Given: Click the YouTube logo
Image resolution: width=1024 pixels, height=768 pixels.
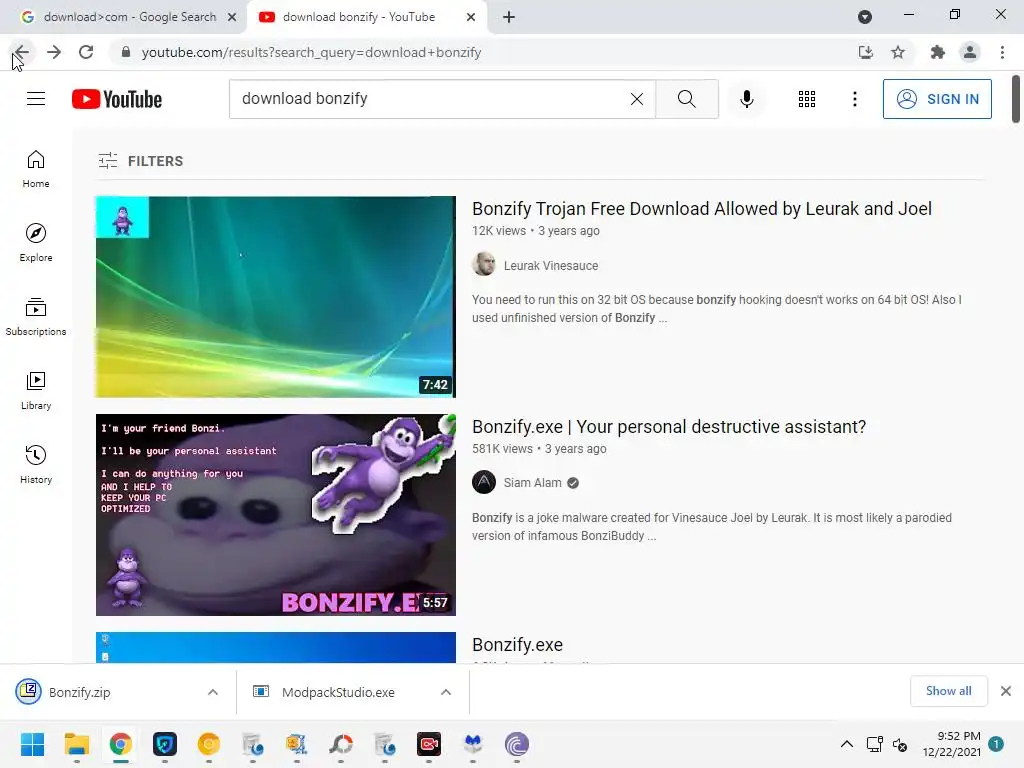Looking at the screenshot, I should coord(117,99).
